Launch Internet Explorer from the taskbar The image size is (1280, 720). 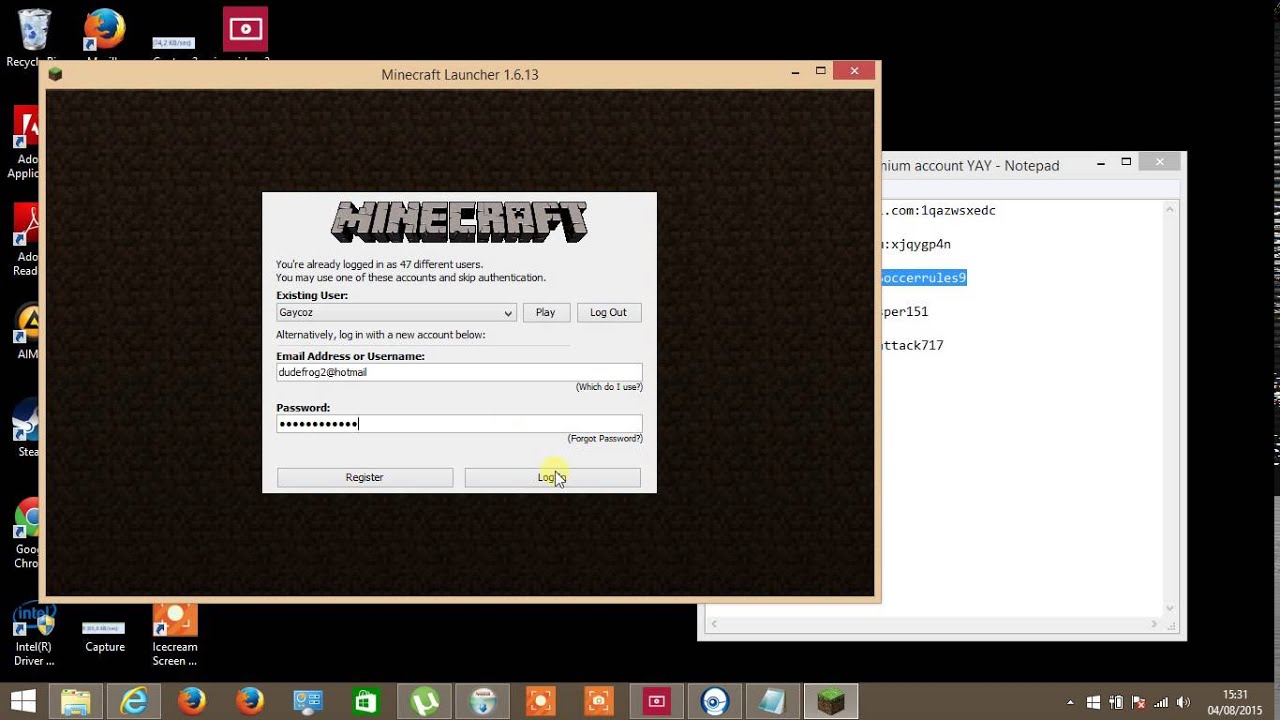pyautogui.click(x=134, y=701)
